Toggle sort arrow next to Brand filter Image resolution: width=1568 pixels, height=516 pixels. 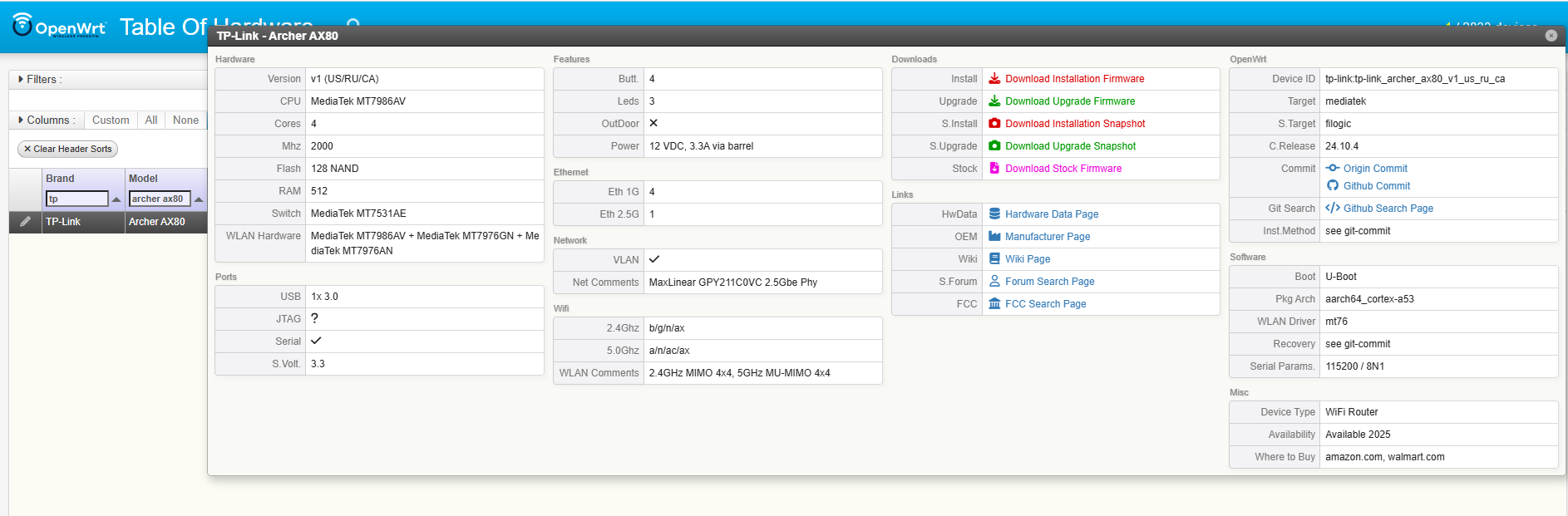(x=116, y=199)
